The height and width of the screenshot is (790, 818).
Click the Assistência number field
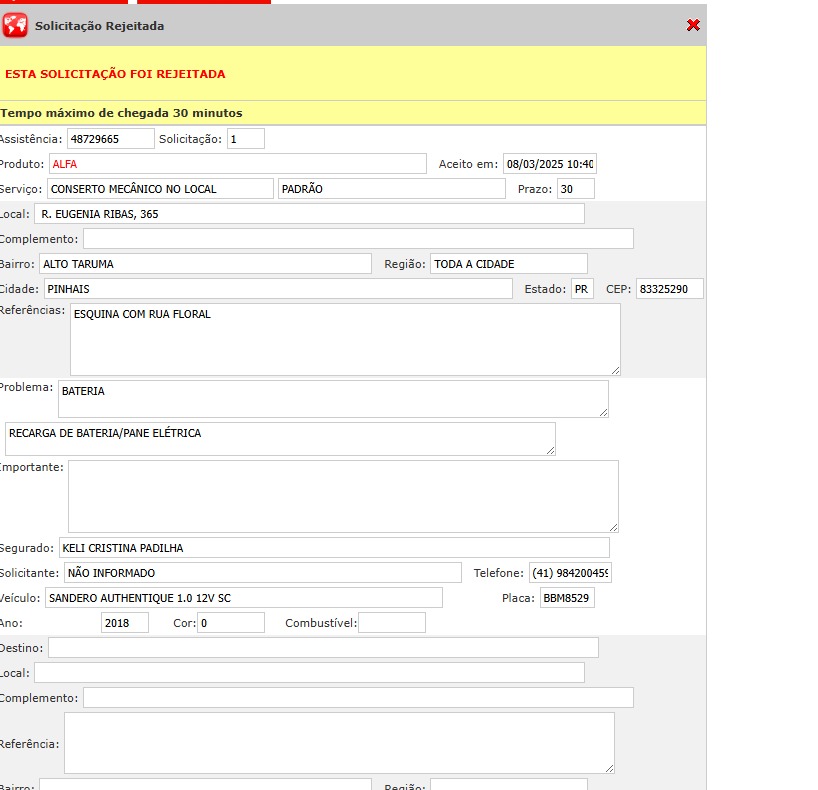[110, 139]
